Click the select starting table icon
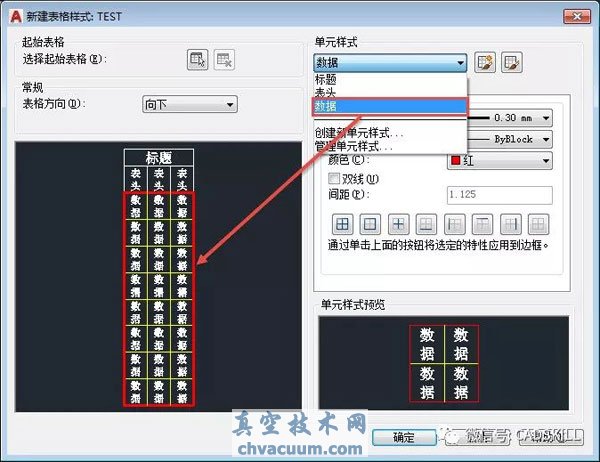 pyautogui.click(x=197, y=60)
